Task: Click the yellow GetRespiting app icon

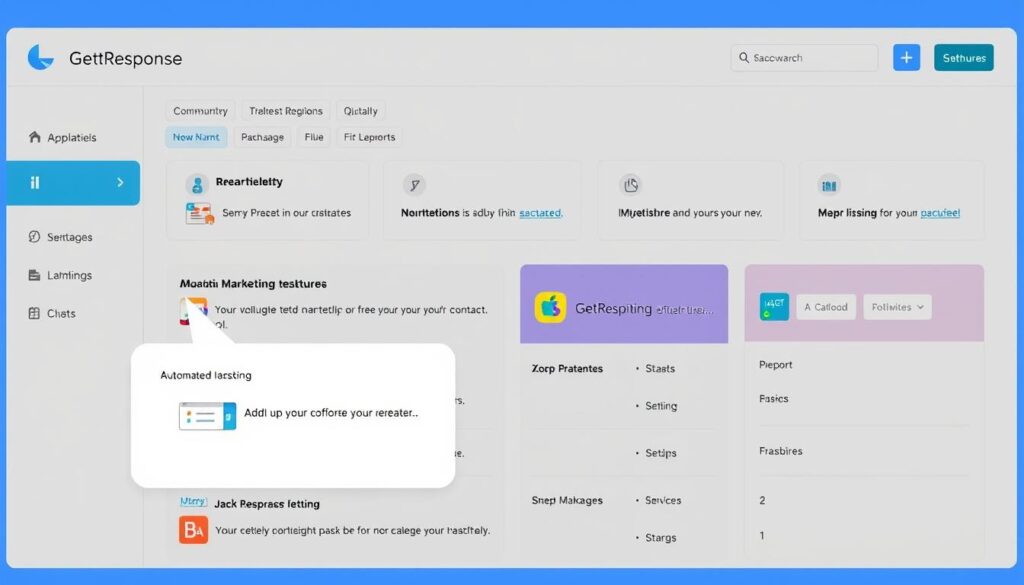Action: point(550,308)
